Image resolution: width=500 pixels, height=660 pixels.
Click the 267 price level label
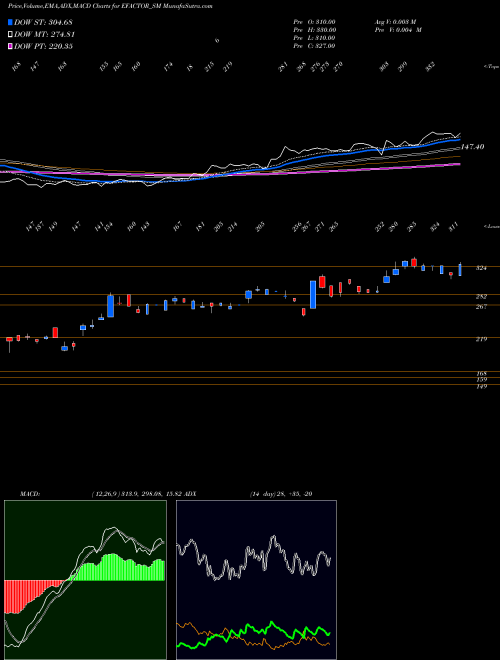click(481, 307)
